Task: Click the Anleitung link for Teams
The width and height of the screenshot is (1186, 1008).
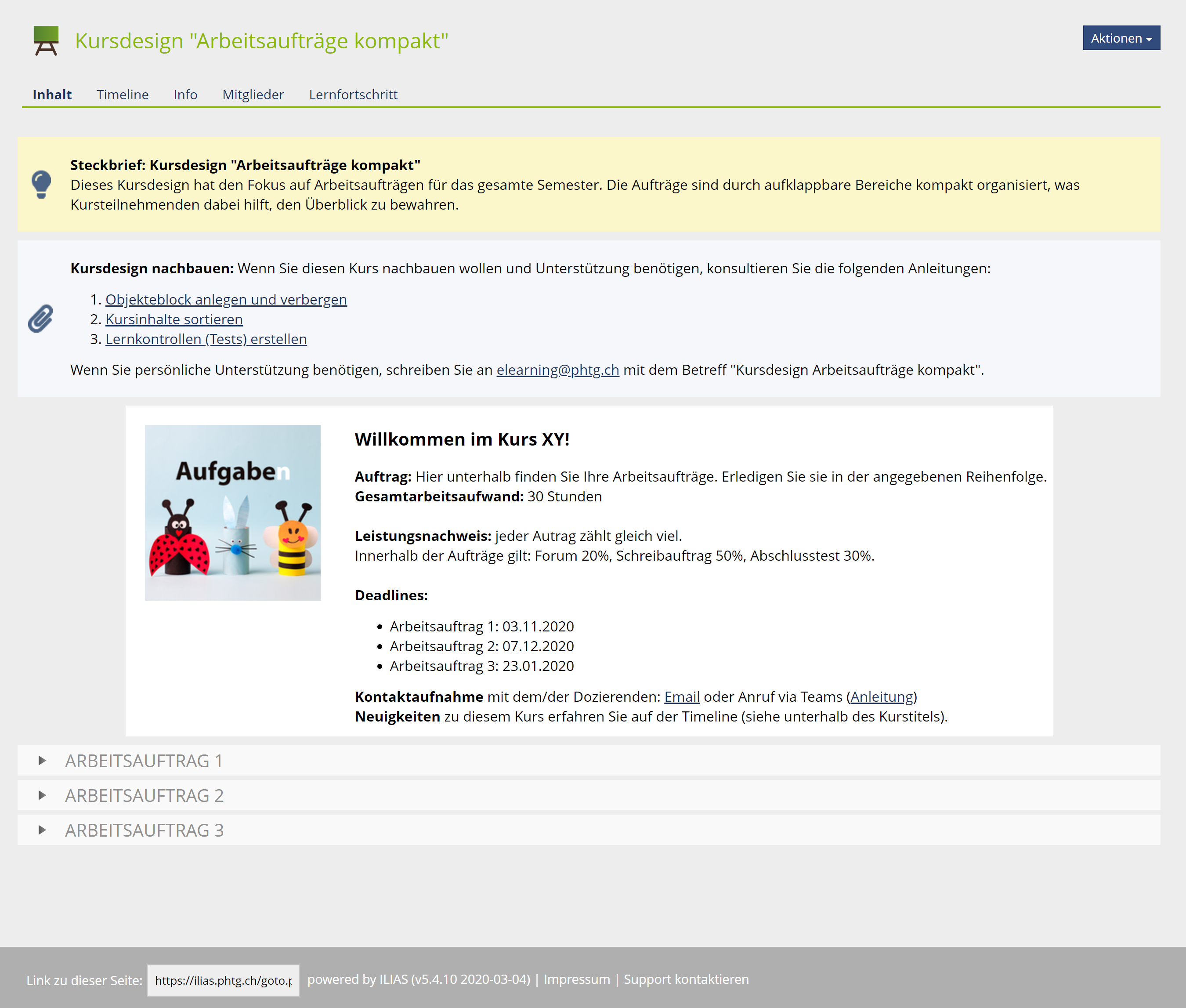Action: point(882,697)
